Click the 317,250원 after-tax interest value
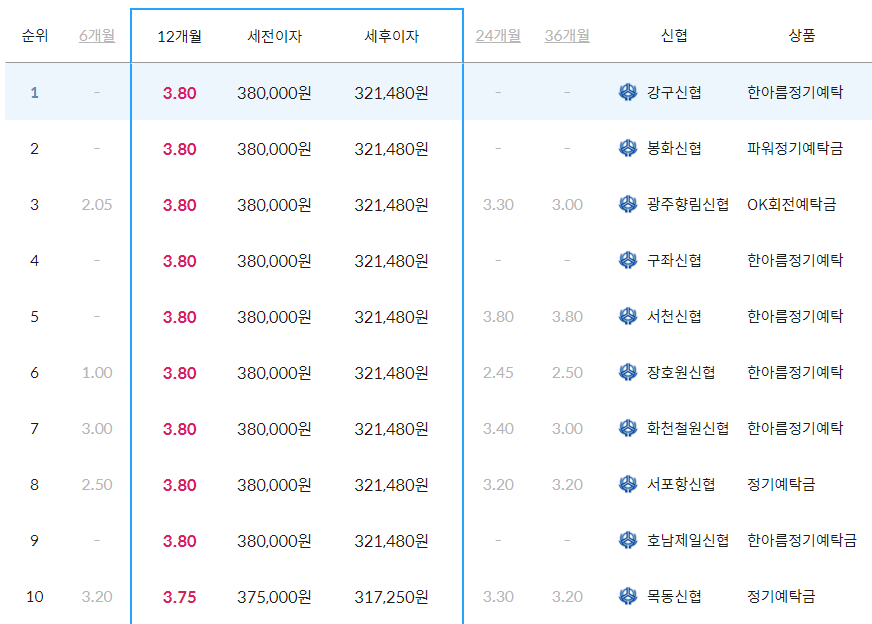 (x=391, y=597)
